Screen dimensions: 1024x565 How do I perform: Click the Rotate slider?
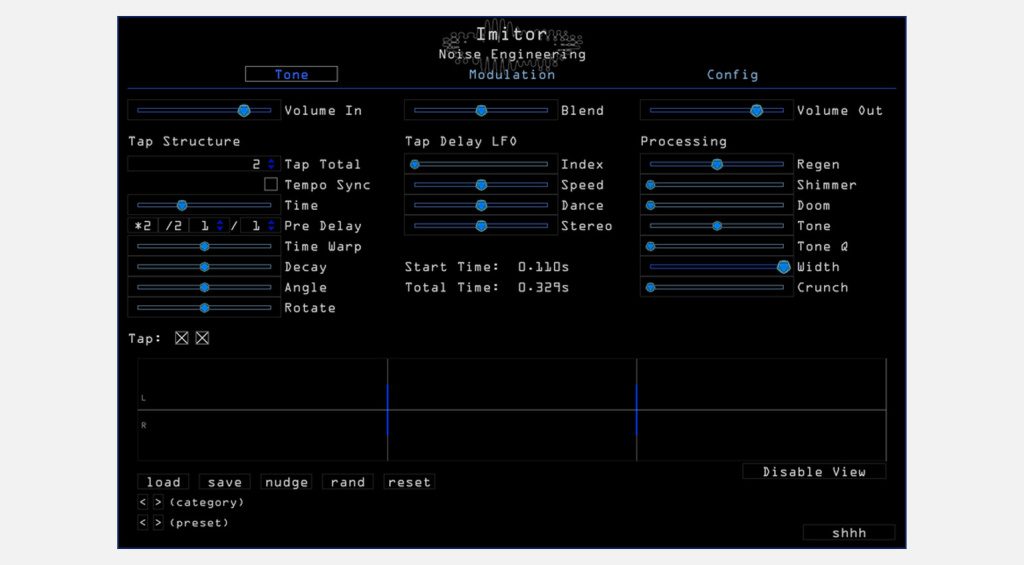204,307
